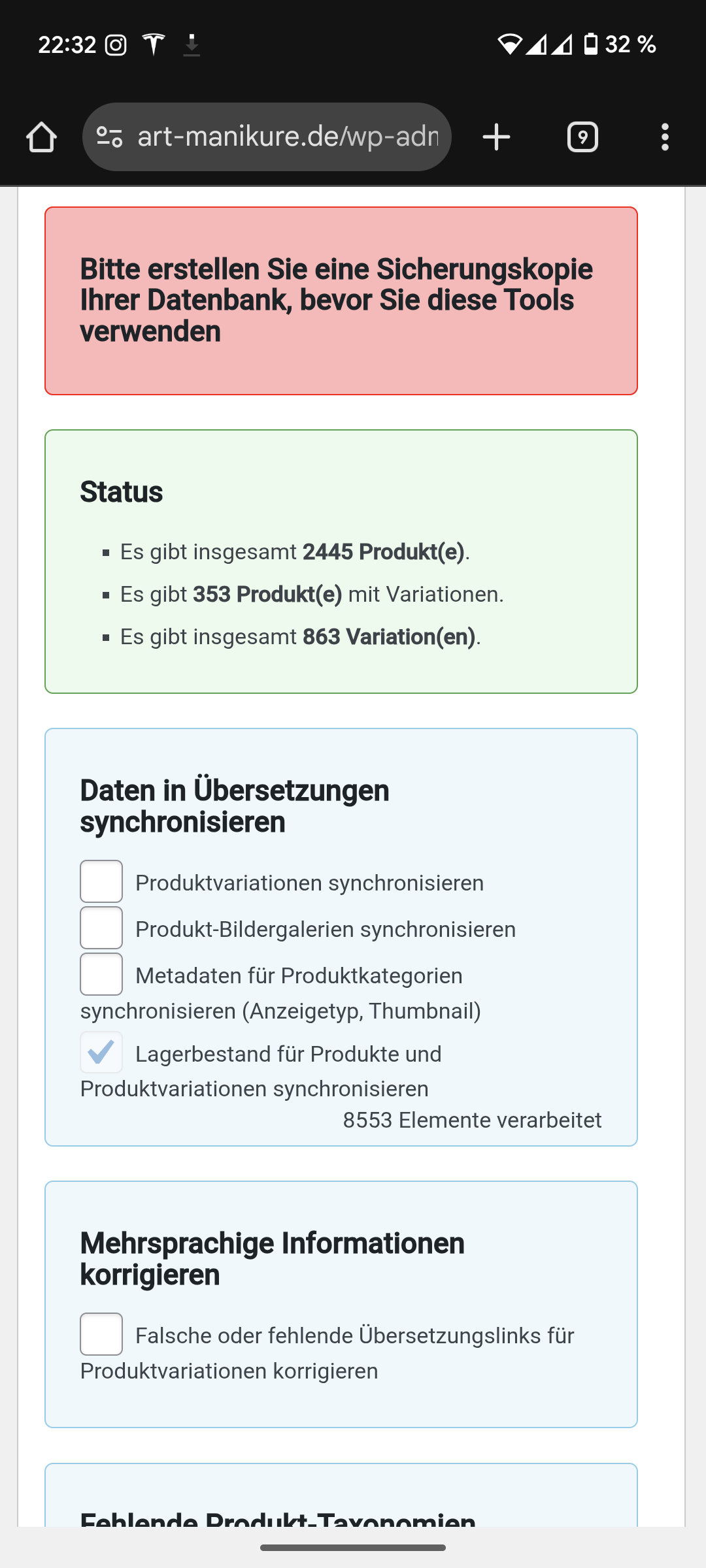This screenshot has width=706, height=1568.
Task: Tap the Android gesture navigation bar
Action: pyautogui.click(x=353, y=1548)
